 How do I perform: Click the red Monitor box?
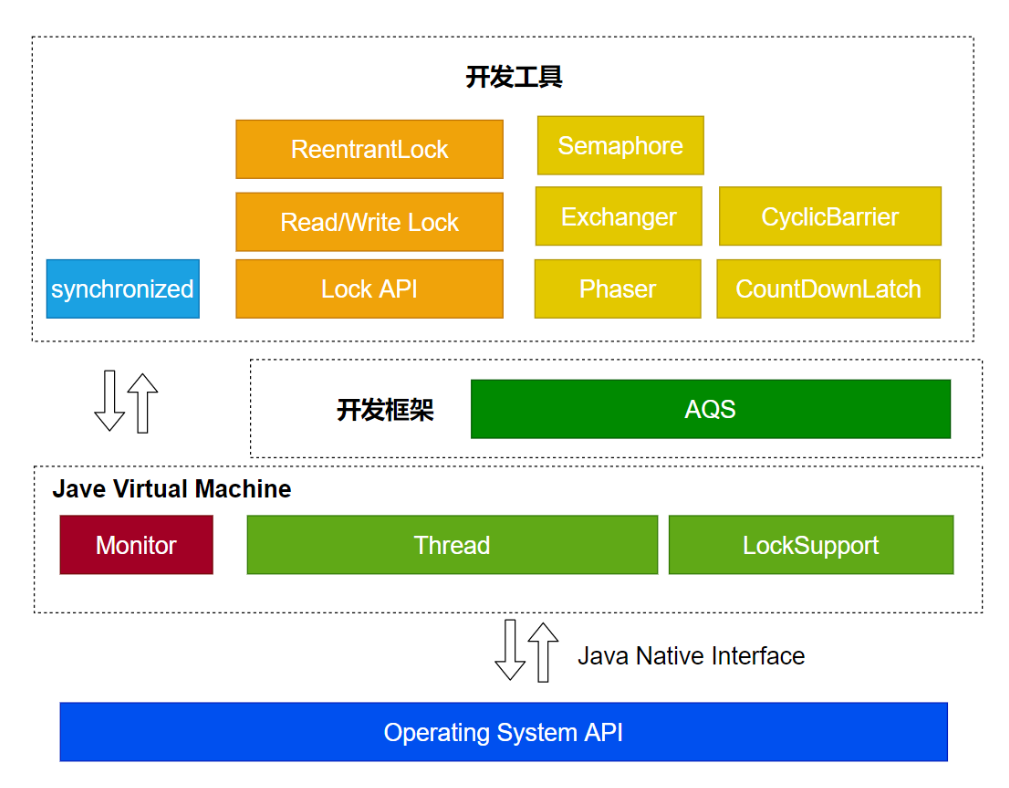coord(136,545)
